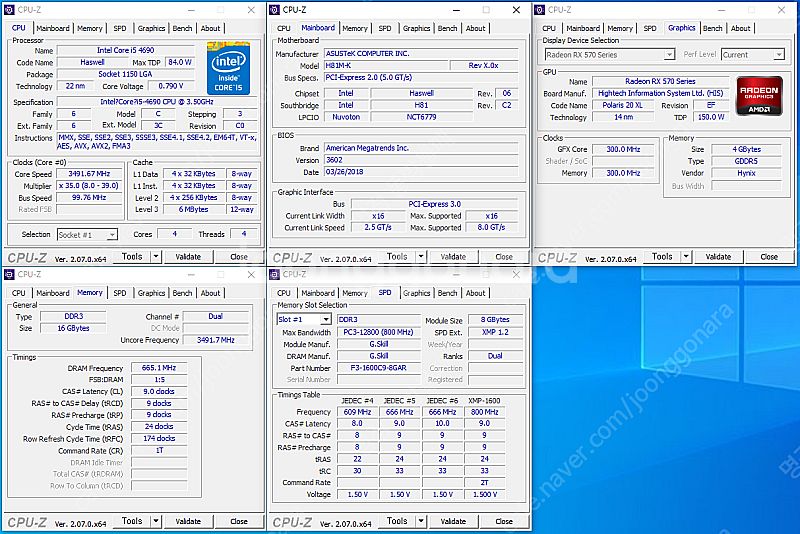Click the 'PCI-Express 3.0' bus value
This screenshot has width=800, height=534.
434,204
